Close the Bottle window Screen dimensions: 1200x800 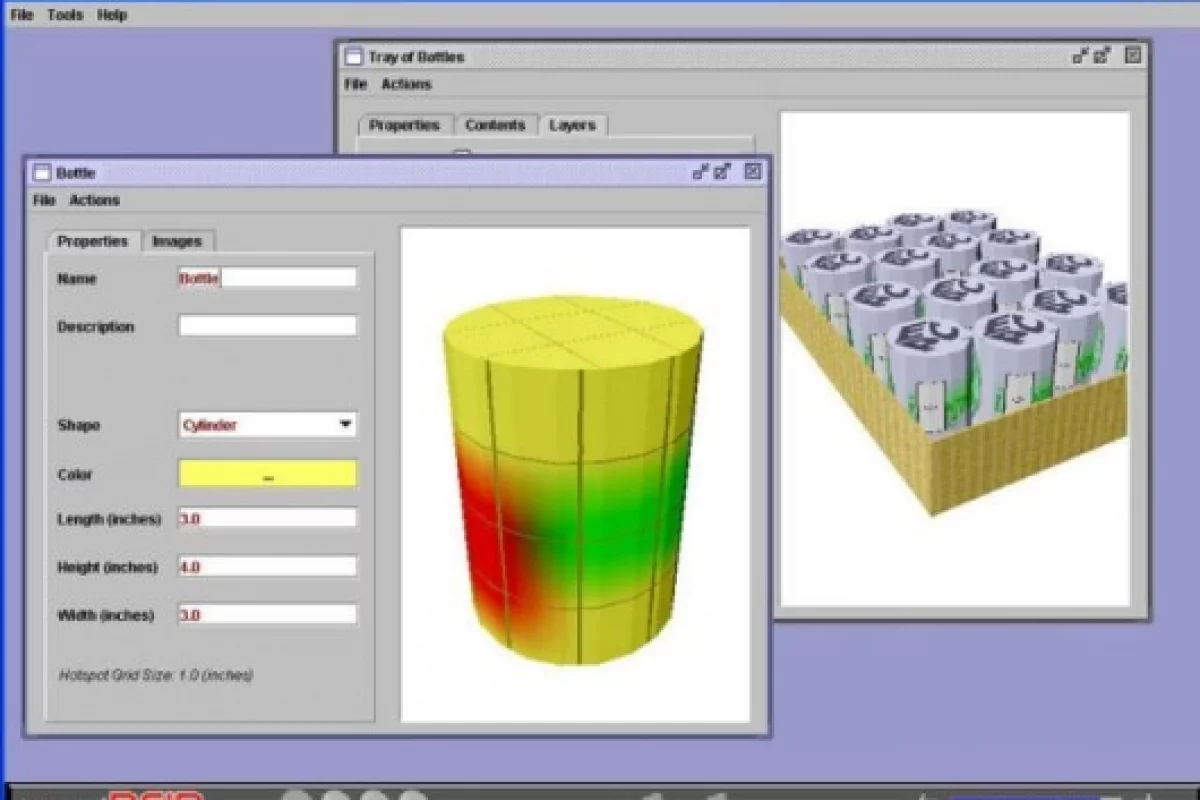753,172
